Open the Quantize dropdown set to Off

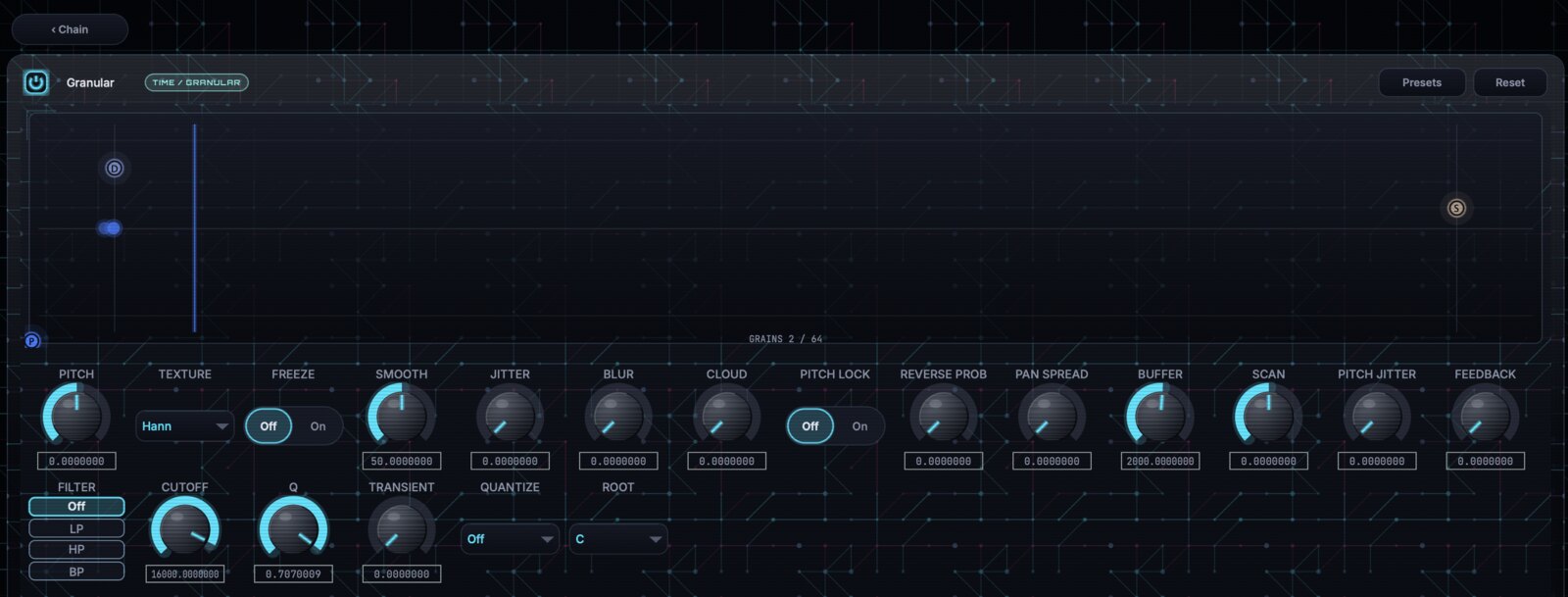(x=510, y=539)
